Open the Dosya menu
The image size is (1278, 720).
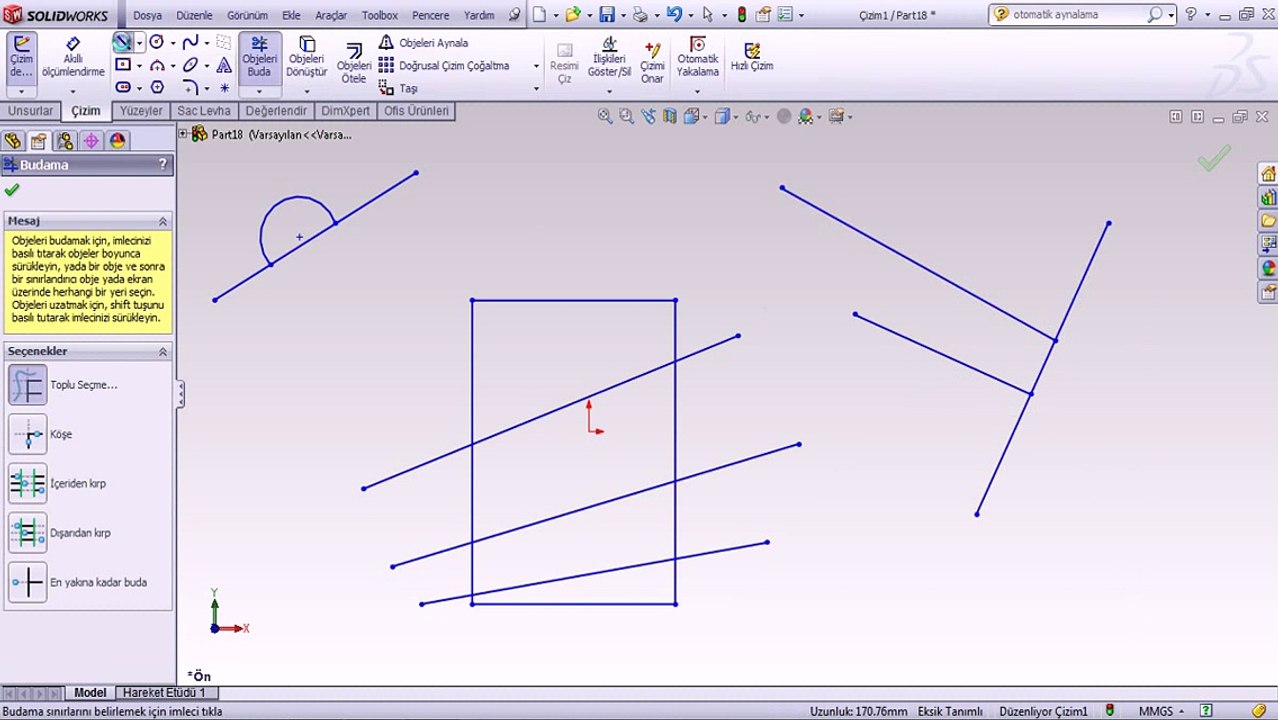(x=147, y=15)
